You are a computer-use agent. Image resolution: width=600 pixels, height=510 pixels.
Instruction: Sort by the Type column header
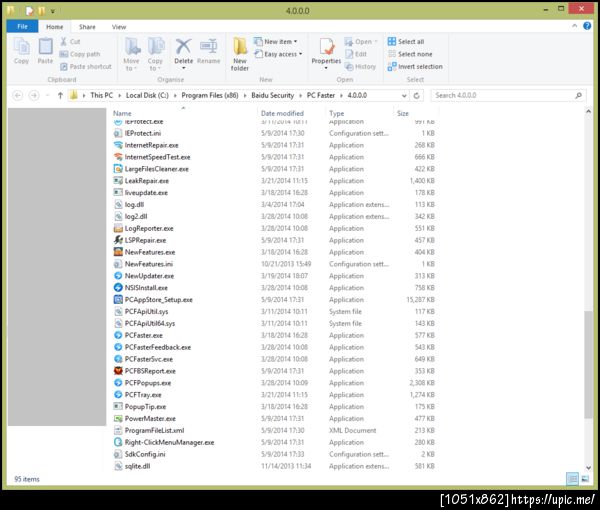click(x=337, y=113)
